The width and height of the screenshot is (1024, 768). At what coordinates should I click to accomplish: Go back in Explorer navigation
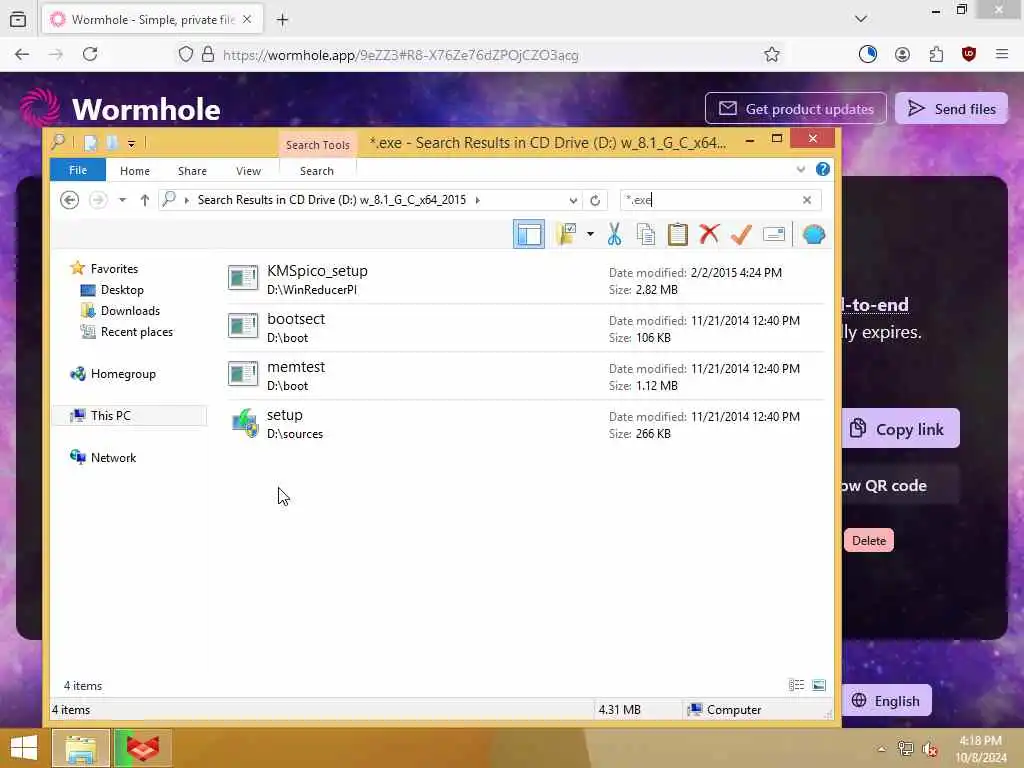[69, 200]
